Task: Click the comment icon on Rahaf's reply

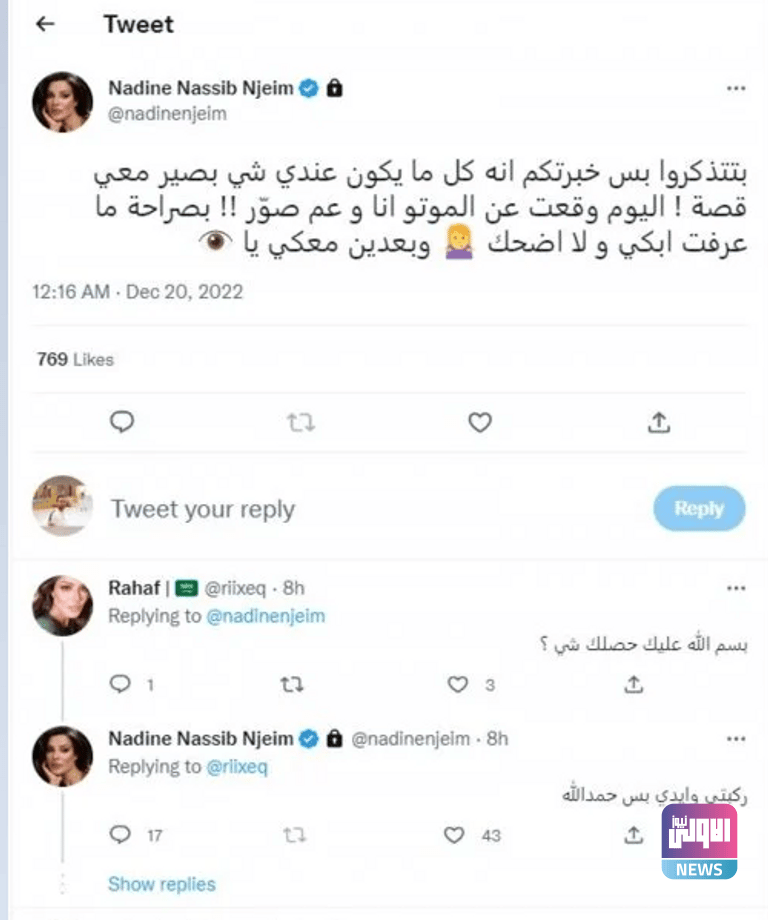Action: [120, 685]
